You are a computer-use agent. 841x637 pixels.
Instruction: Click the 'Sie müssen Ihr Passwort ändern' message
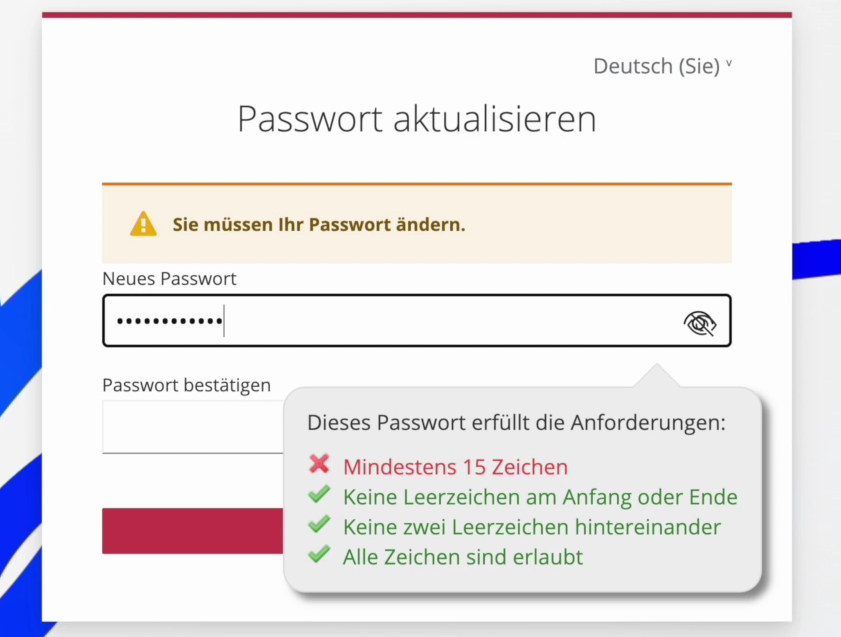[319, 224]
